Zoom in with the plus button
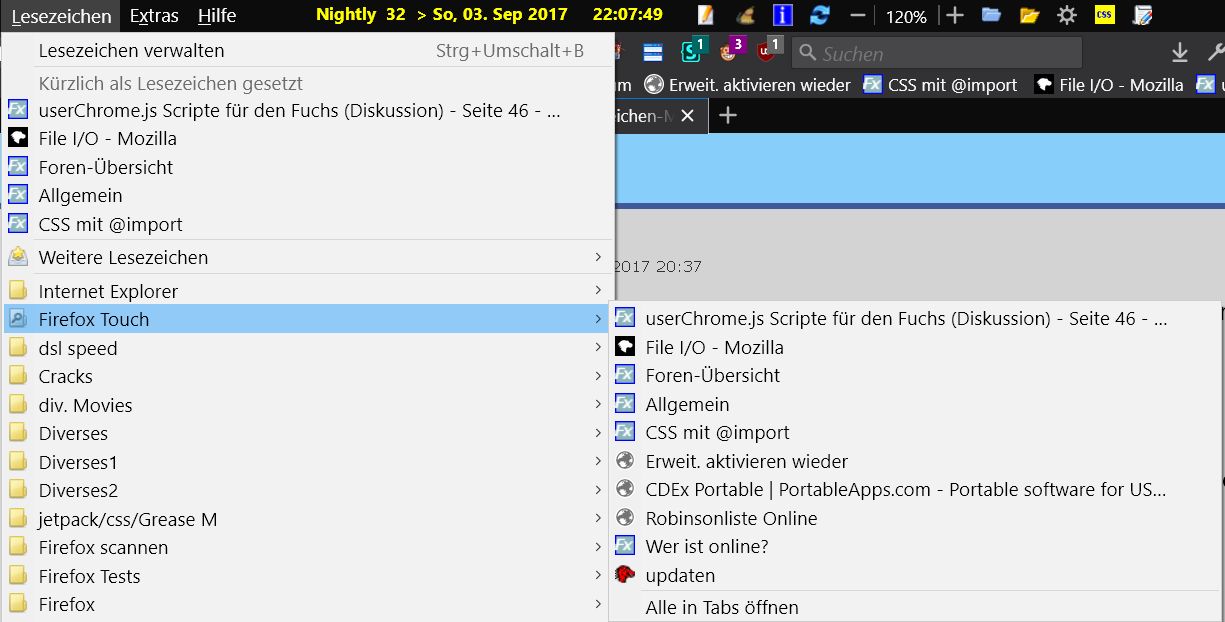This screenshot has height=622, width=1225. (x=955, y=15)
